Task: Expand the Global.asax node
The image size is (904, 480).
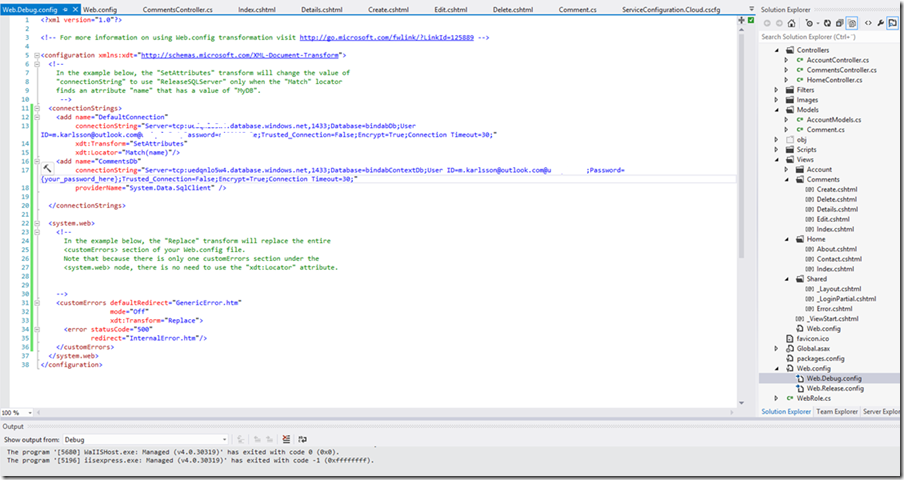Action: click(777, 349)
